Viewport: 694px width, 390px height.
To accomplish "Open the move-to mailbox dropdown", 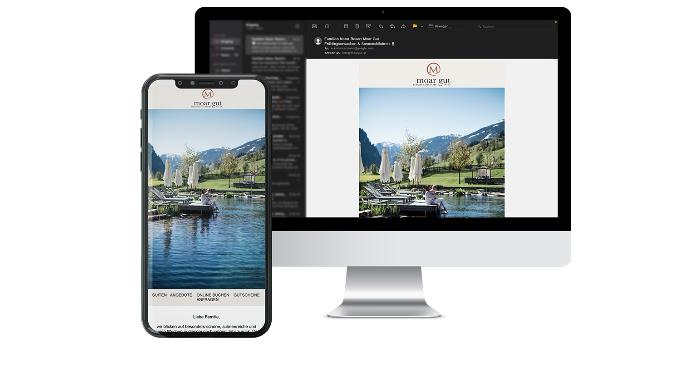I will (448, 27).
